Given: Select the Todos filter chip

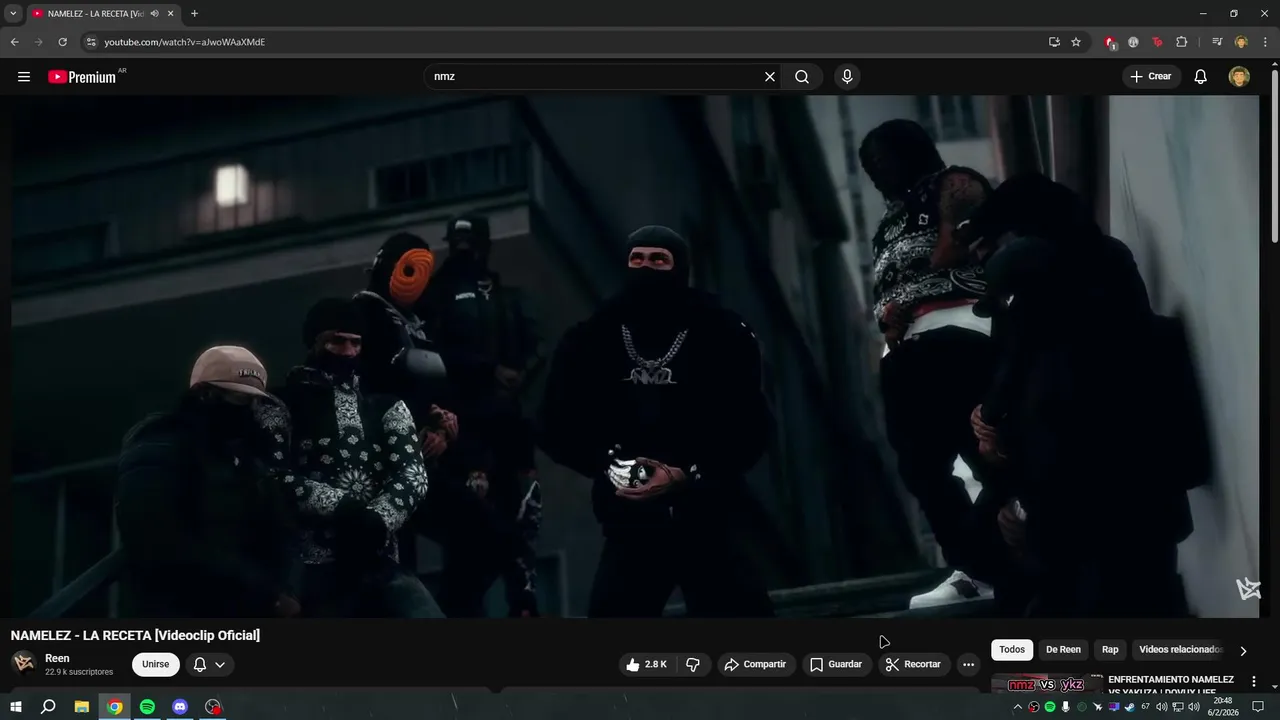Looking at the screenshot, I should [1012, 650].
